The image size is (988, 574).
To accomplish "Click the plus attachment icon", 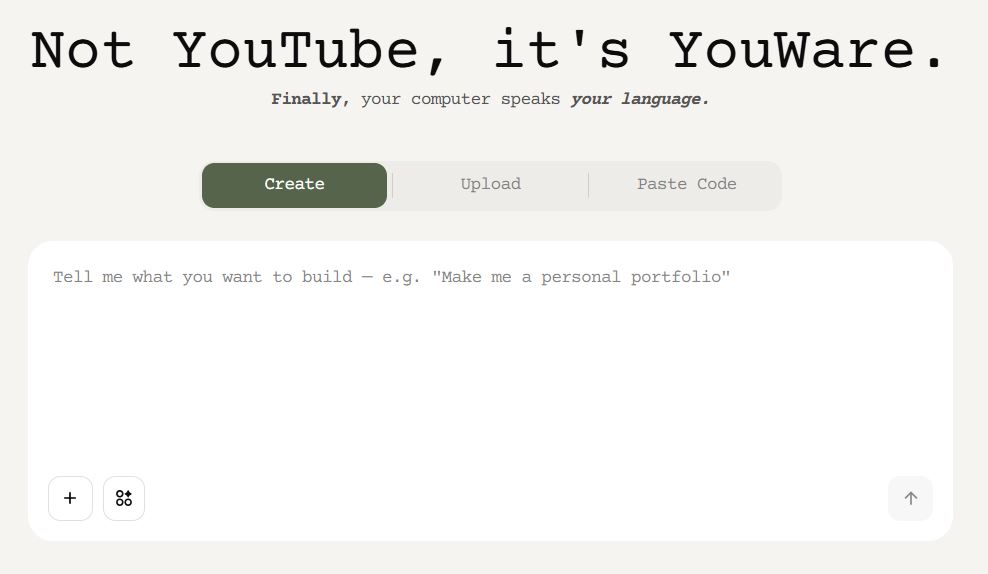I will click(70, 498).
